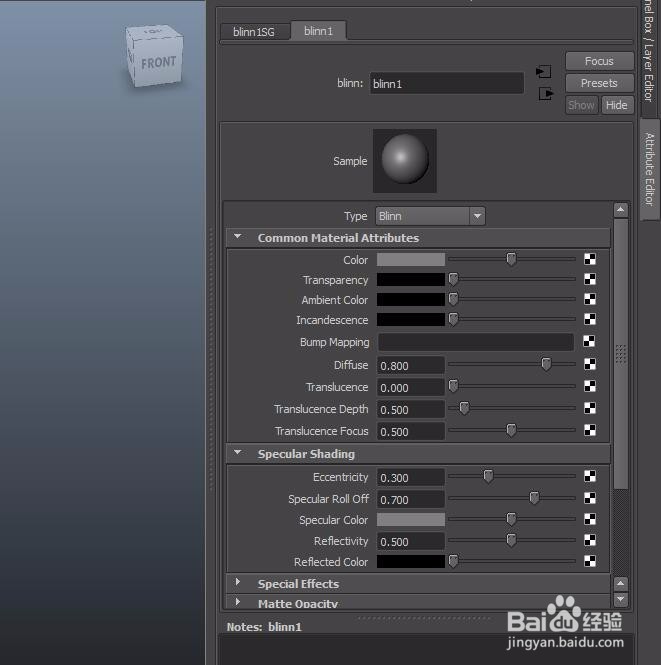The width and height of the screenshot is (661, 665).
Task: Open the Presets button
Action: click(x=599, y=83)
